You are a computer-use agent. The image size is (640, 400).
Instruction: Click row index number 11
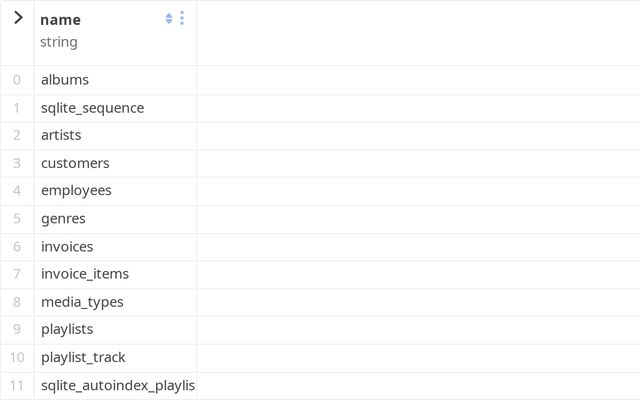point(17,385)
